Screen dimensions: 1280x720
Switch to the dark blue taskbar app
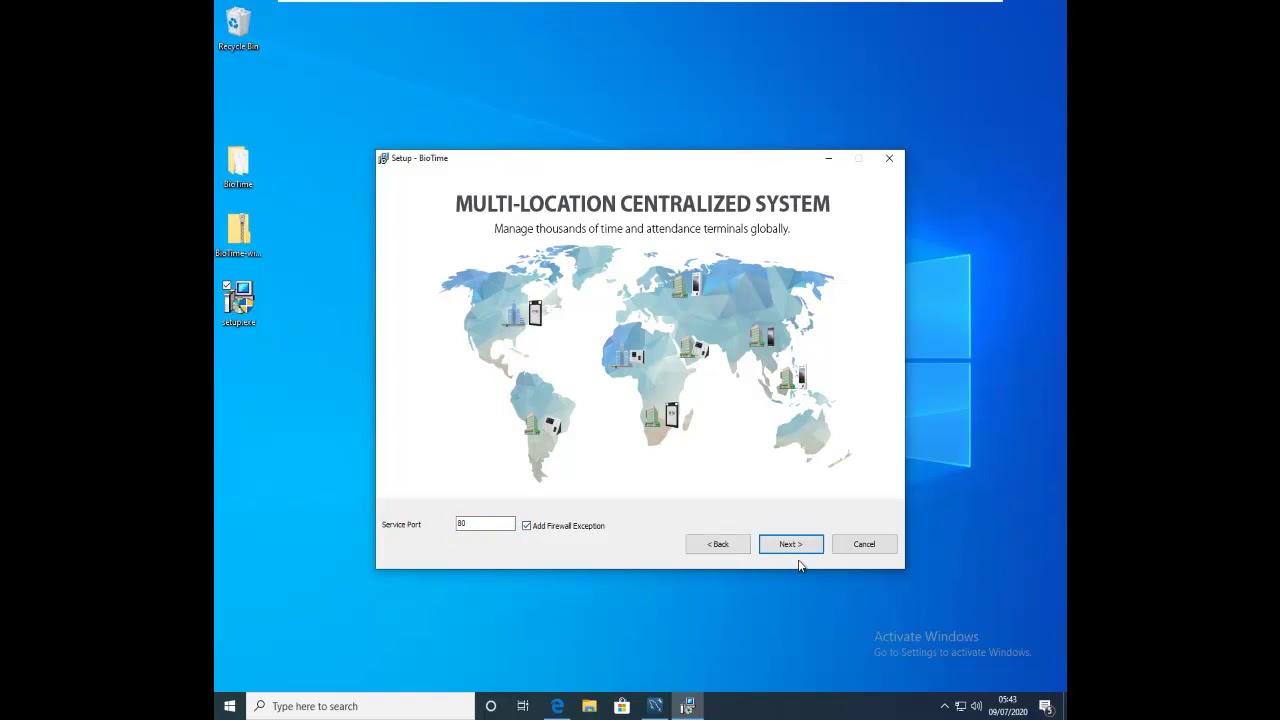[655, 706]
